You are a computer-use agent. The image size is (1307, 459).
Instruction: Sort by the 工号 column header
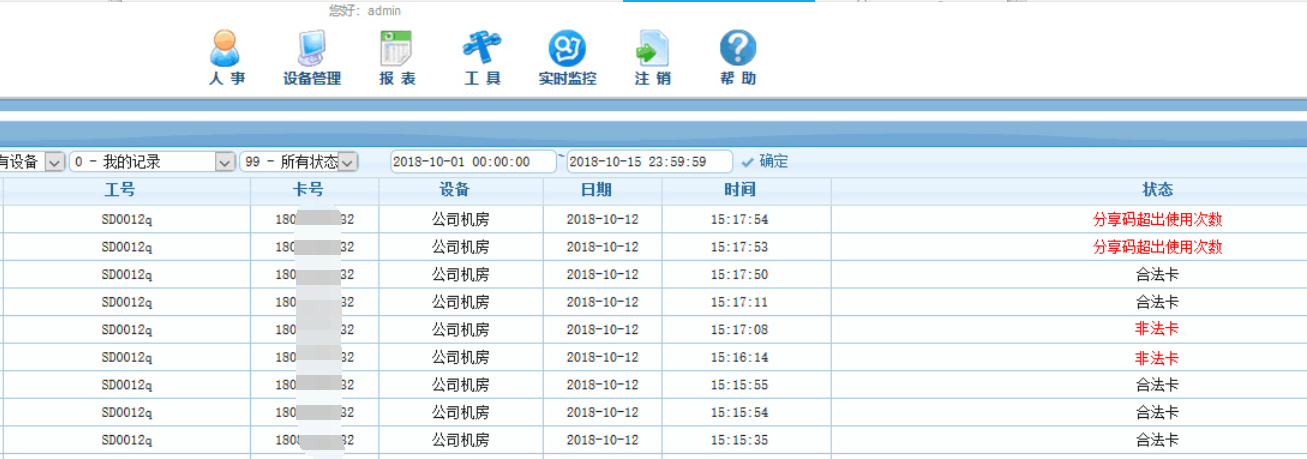pos(126,190)
